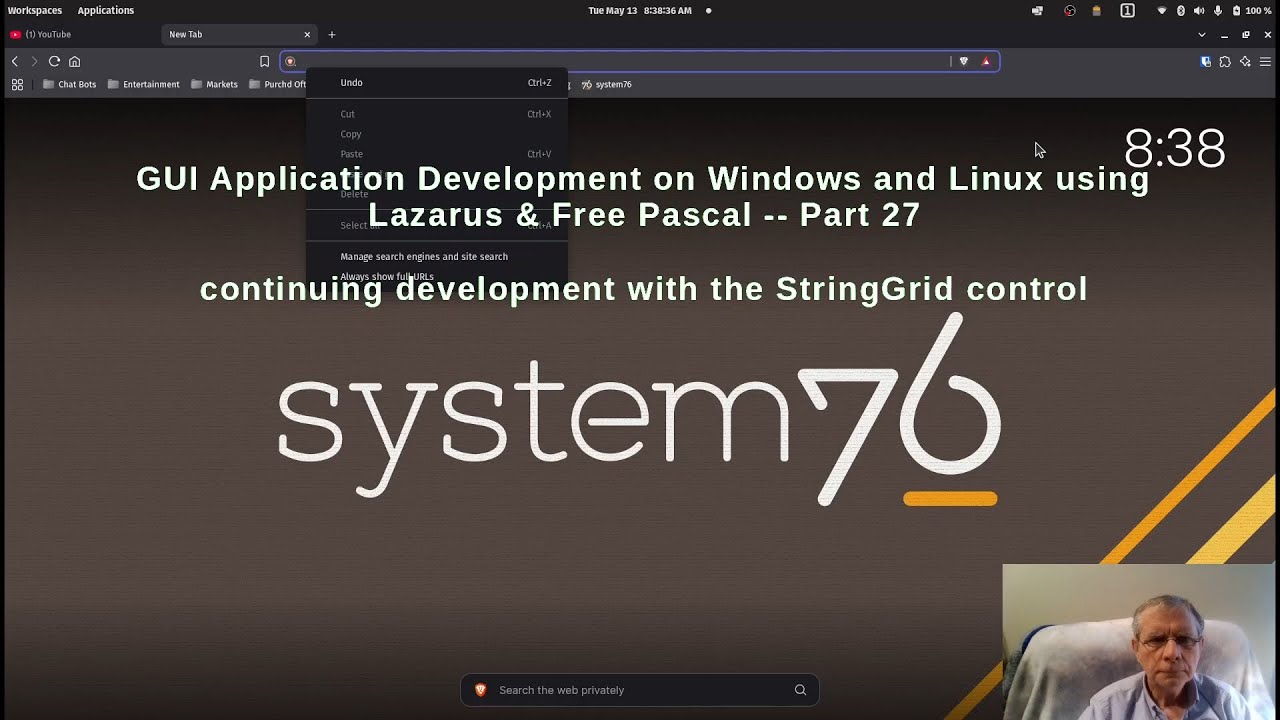Open the Workspaces panel button
The image size is (1280, 720).
[x=35, y=10]
